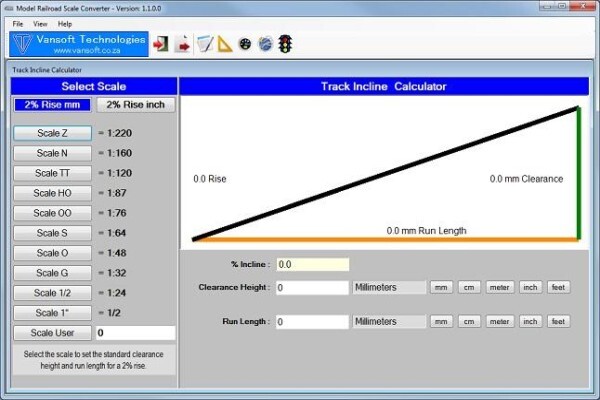This screenshot has width=600, height=400.
Task: Open the notepad and pencil toolbar icon
Action: (205, 44)
